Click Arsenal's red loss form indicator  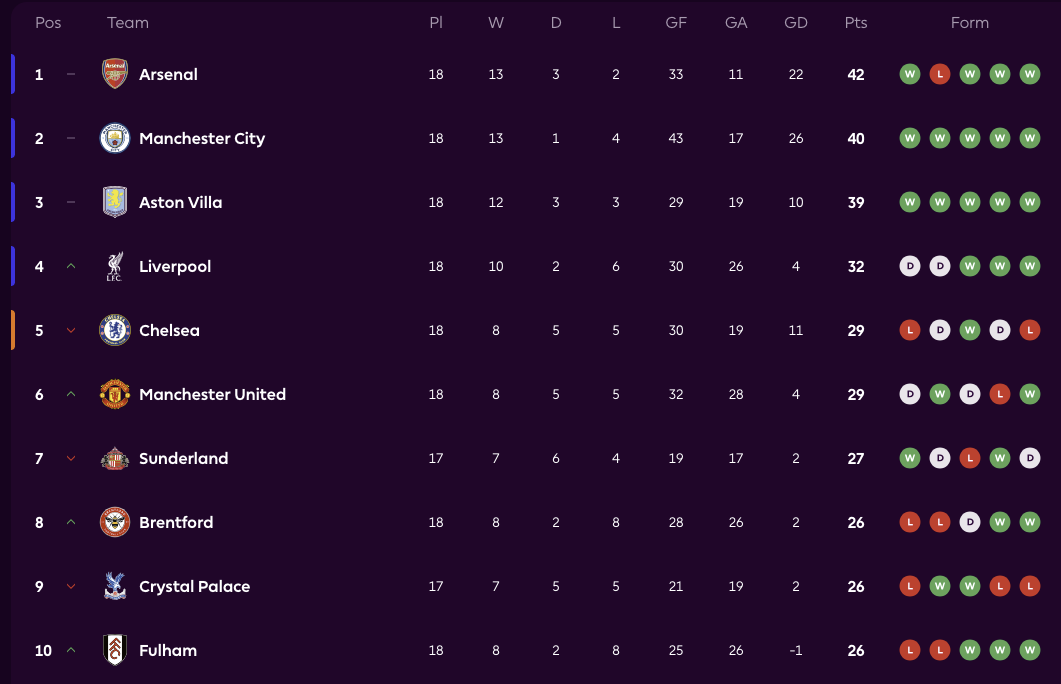coord(939,74)
